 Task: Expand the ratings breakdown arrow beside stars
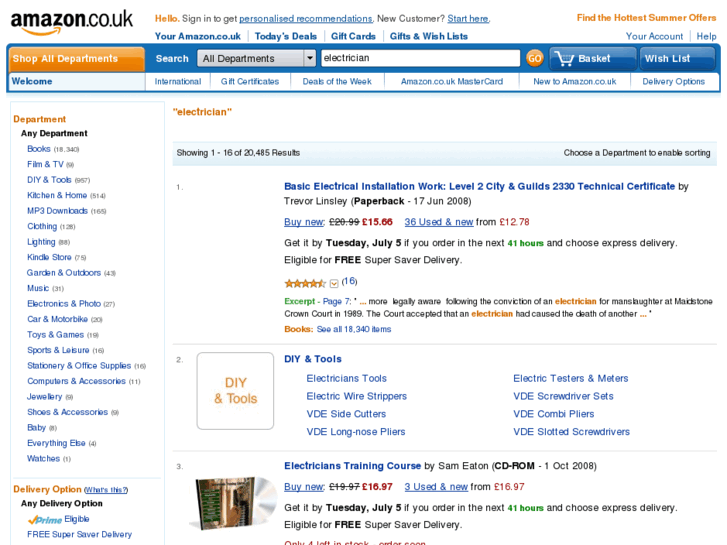pos(334,283)
